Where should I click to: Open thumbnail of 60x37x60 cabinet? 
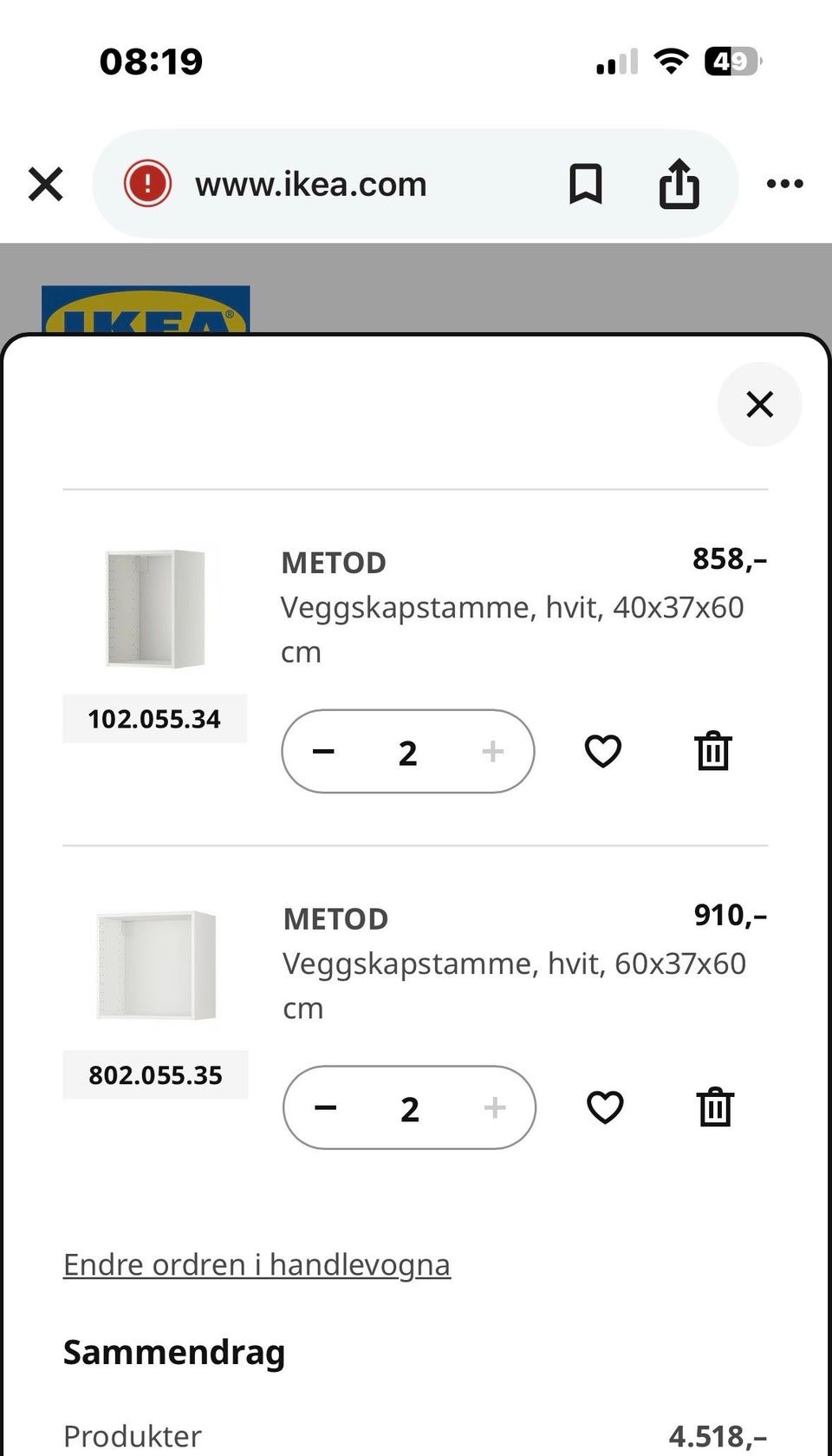point(155,964)
